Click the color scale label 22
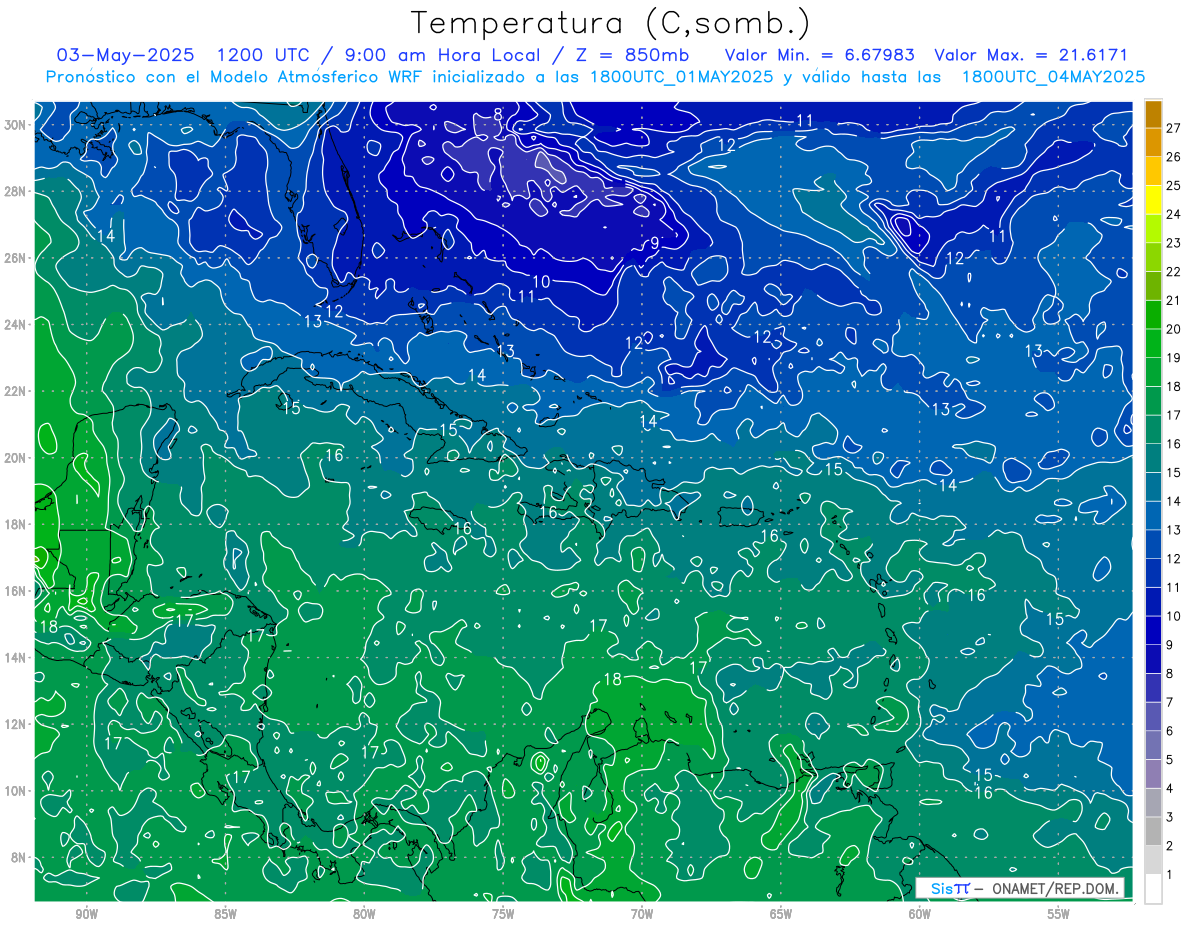The height and width of the screenshot is (927, 1200). [1173, 271]
